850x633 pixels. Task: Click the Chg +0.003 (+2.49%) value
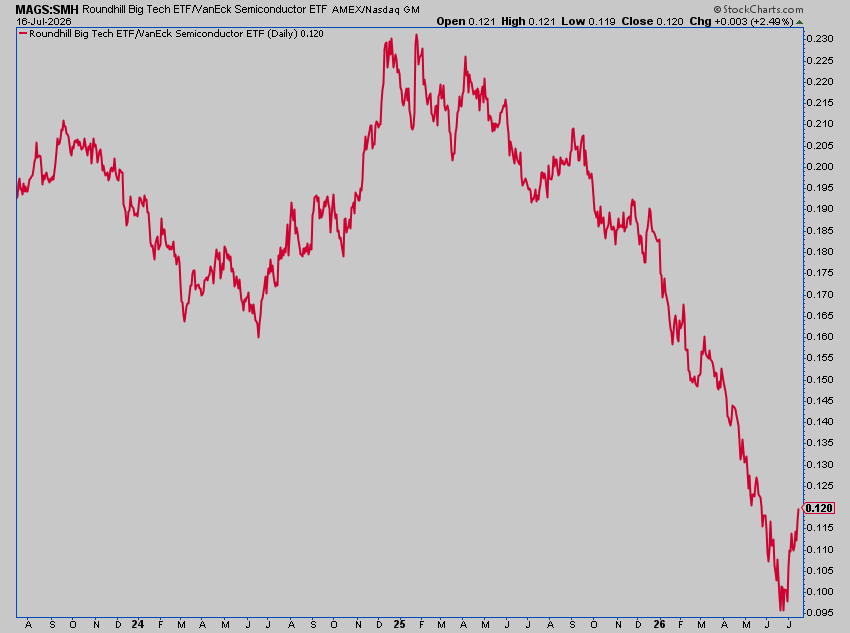[742, 22]
